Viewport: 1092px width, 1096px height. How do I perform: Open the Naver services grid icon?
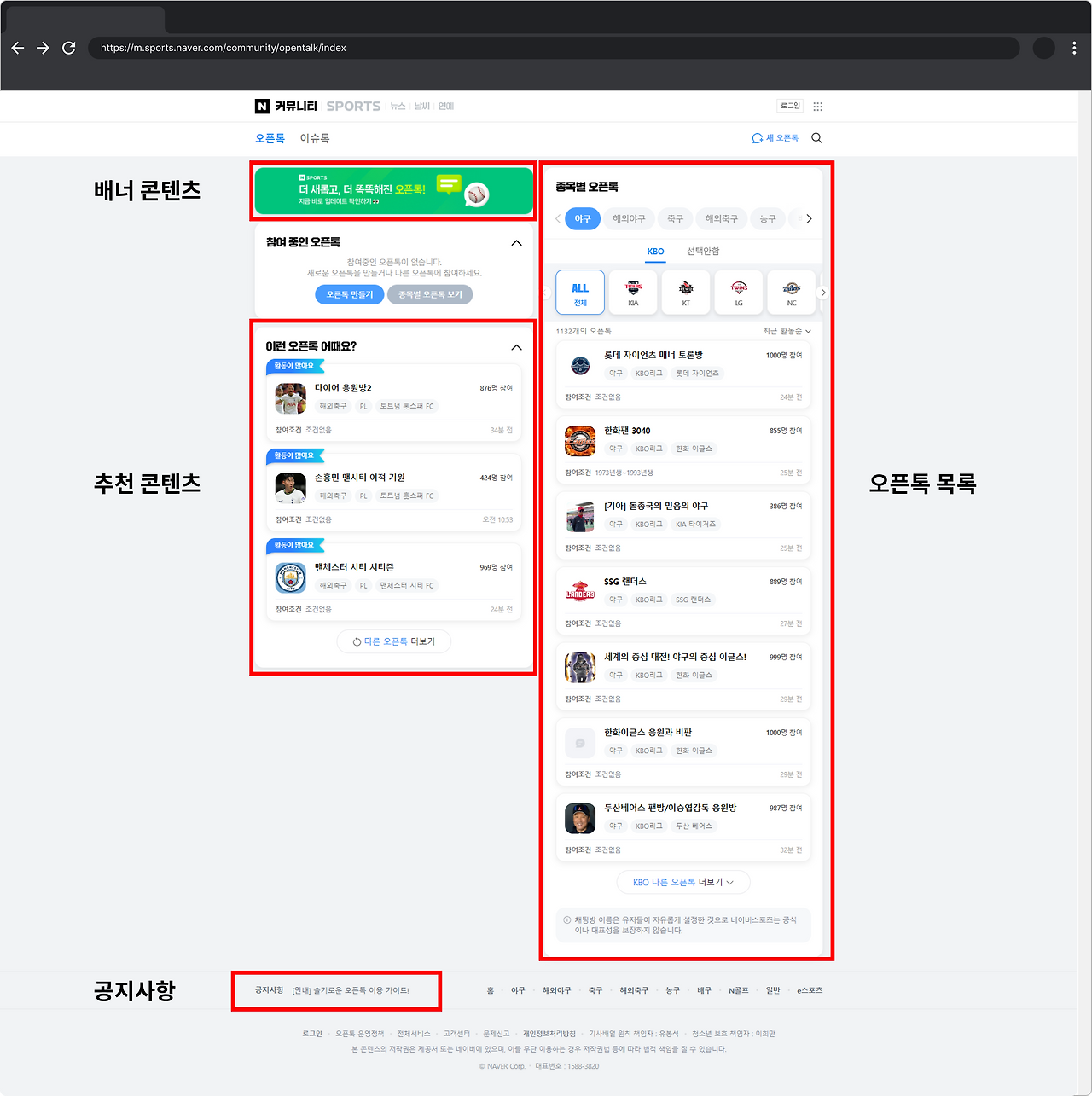(x=818, y=107)
